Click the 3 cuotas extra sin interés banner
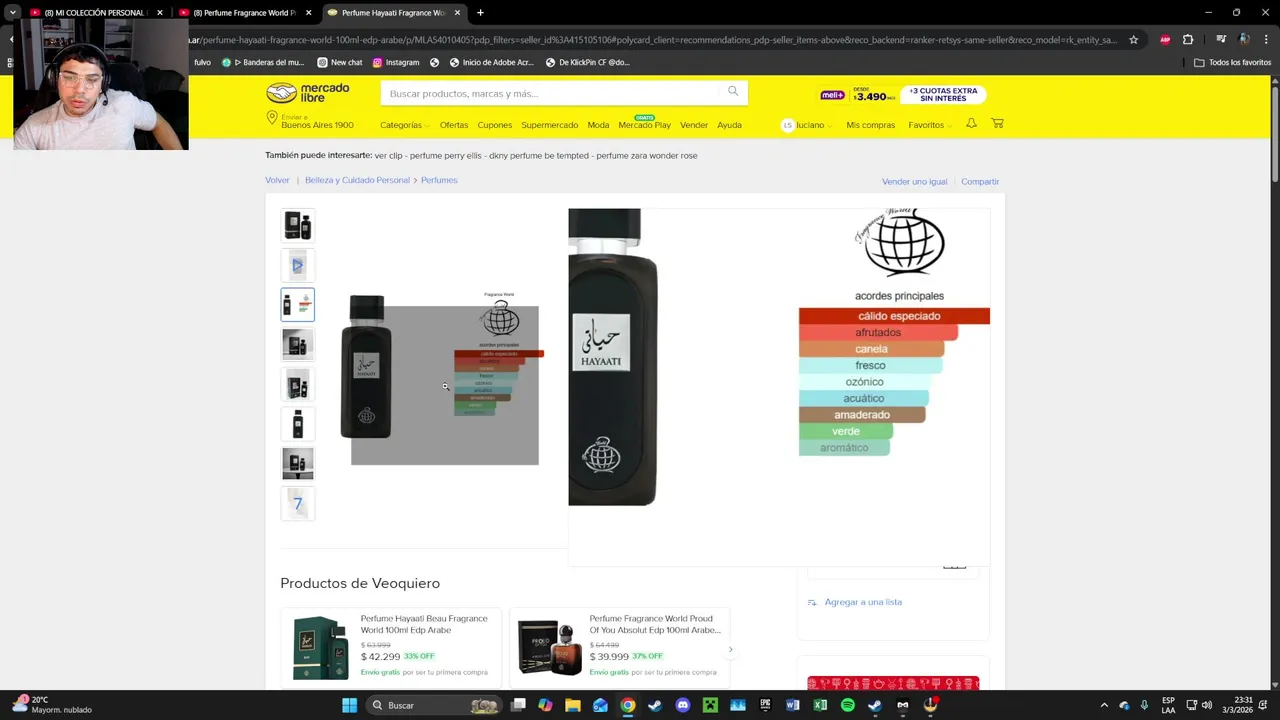This screenshot has height=720, width=1280. (x=943, y=94)
